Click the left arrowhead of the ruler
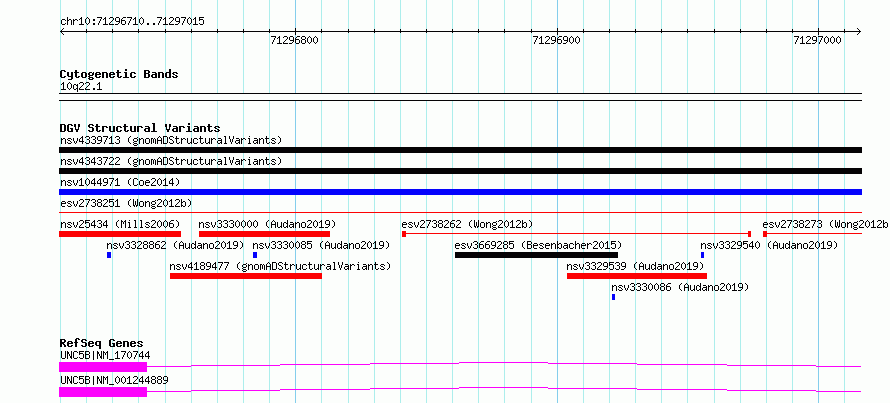Image resolution: width=890 pixels, height=403 pixels. (62, 31)
